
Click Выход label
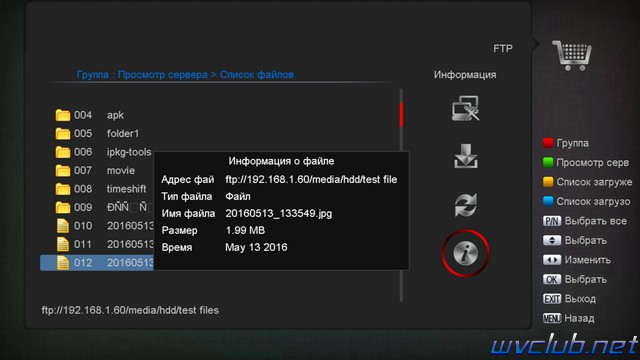580,299
